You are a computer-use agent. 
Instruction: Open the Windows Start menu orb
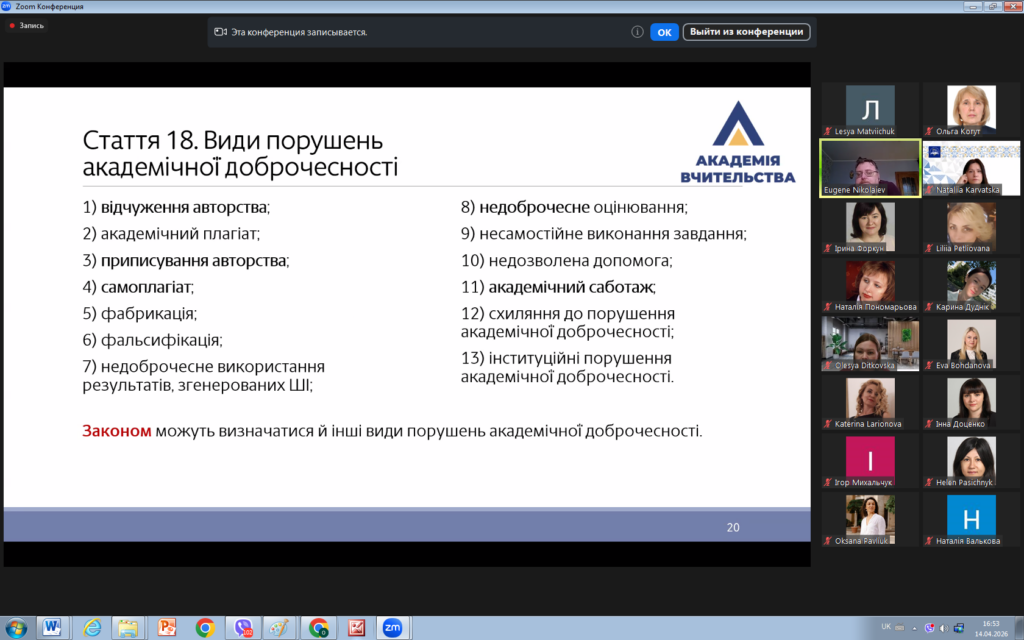click(x=17, y=627)
